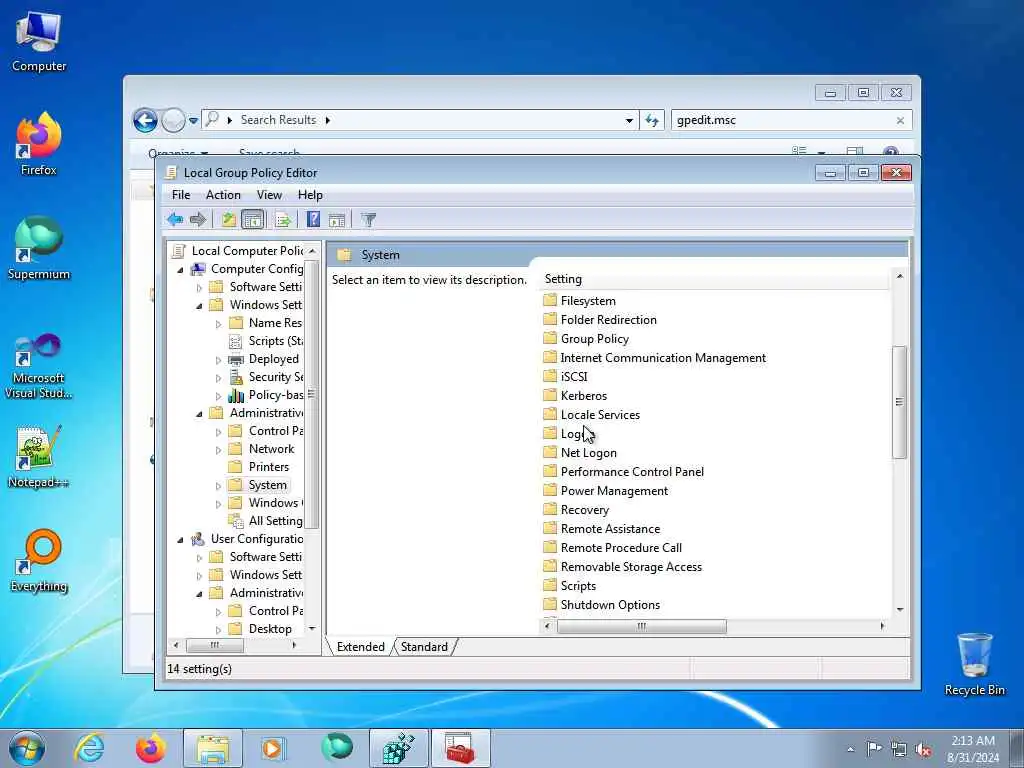The height and width of the screenshot is (768, 1024).
Task: Click the settings list horizontal scrollbar thumb
Action: click(x=641, y=626)
